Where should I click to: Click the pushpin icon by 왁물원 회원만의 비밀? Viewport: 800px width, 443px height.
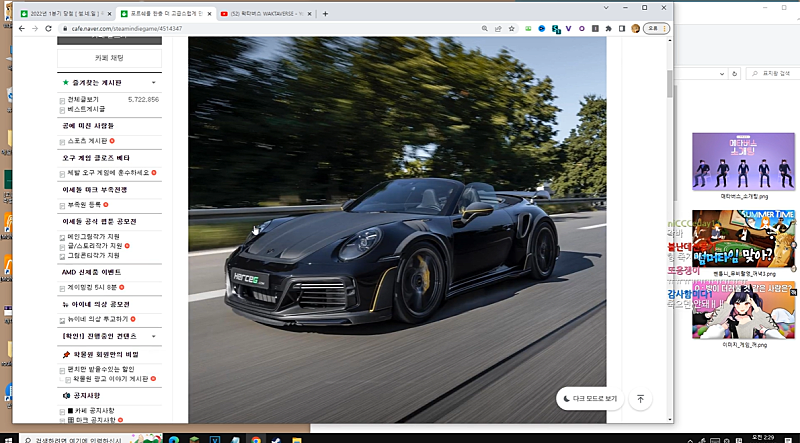click(x=66, y=355)
